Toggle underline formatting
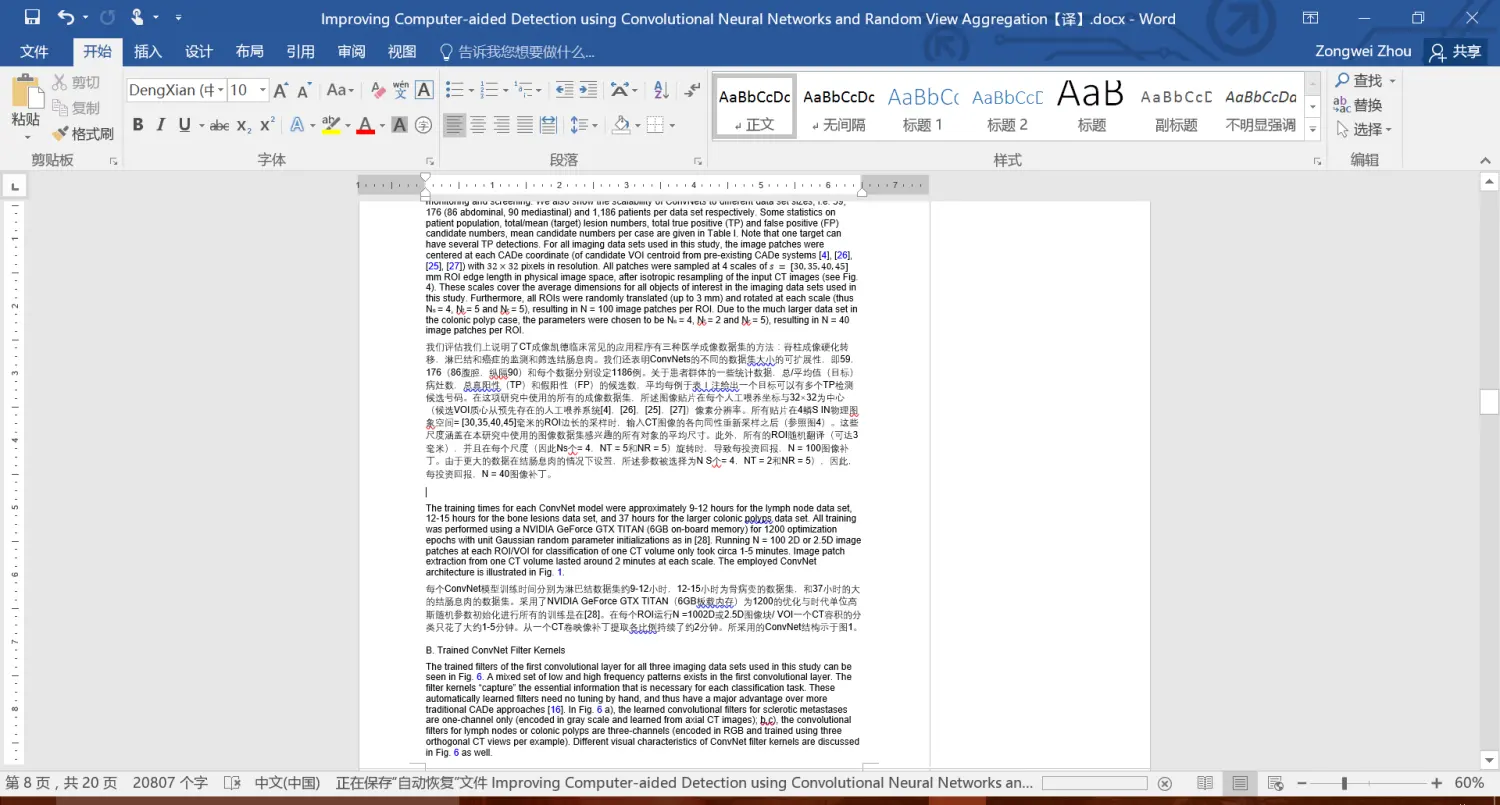 click(184, 125)
